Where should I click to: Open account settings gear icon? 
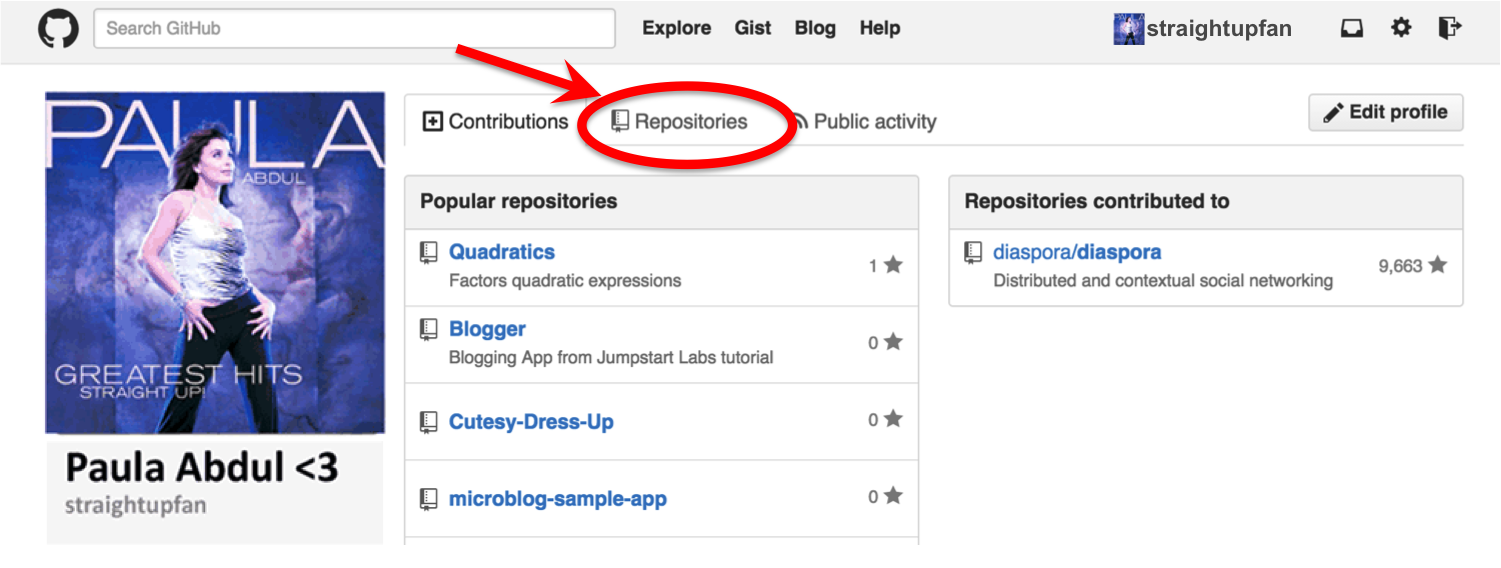(1401, 28)
